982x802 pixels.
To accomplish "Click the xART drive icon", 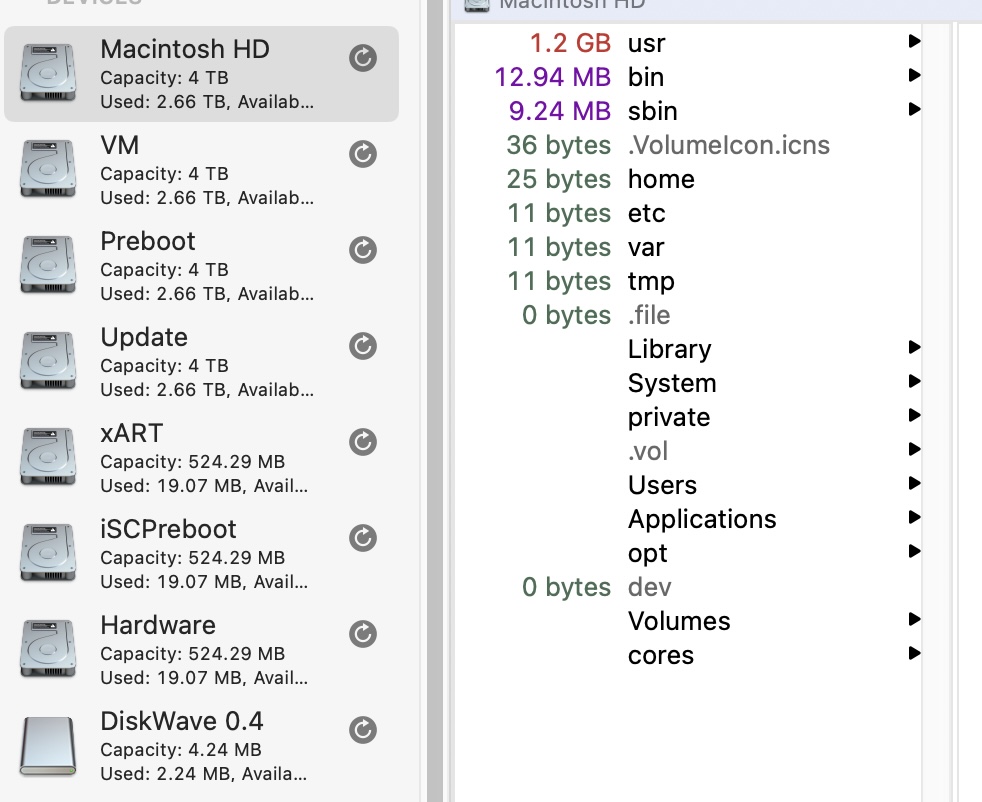I will (48, 456).
